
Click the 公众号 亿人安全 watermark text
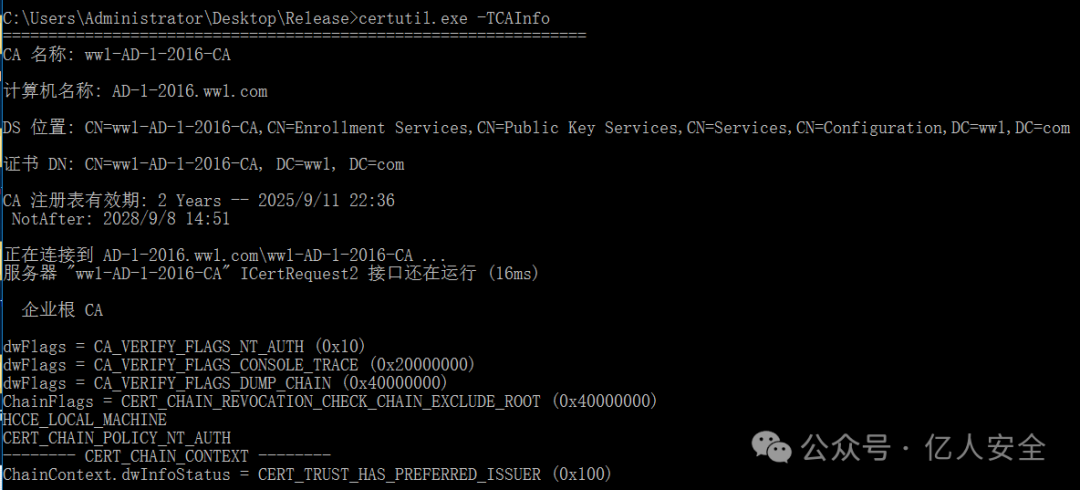point(923,448)
